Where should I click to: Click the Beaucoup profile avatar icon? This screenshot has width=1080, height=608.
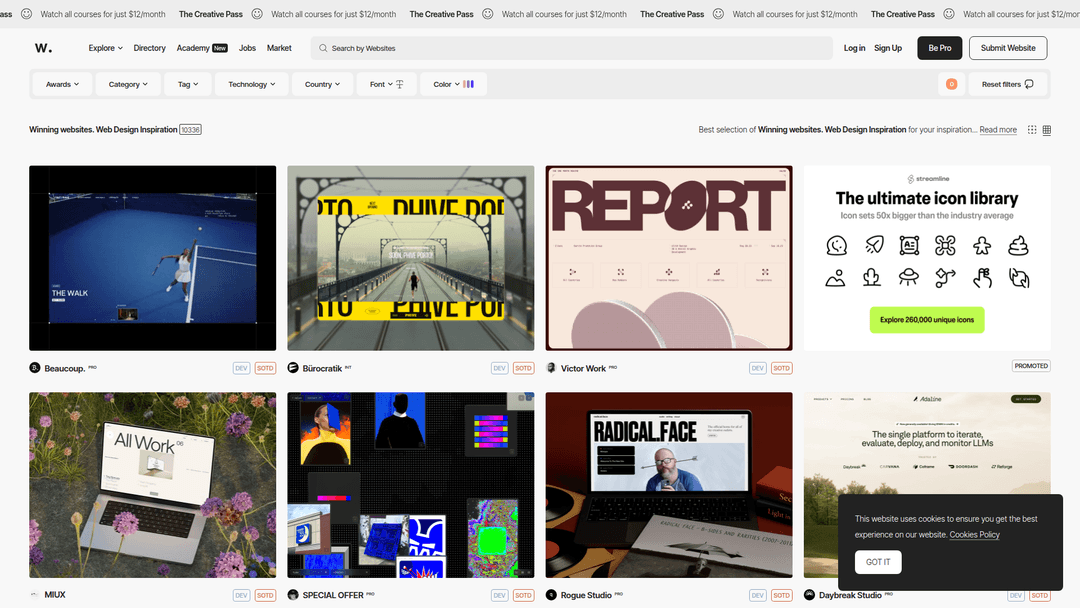(x=35, y=368)
